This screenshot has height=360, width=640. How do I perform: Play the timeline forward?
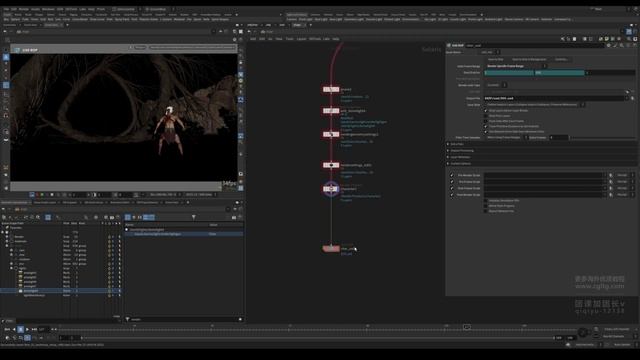[x=27, y=329]
